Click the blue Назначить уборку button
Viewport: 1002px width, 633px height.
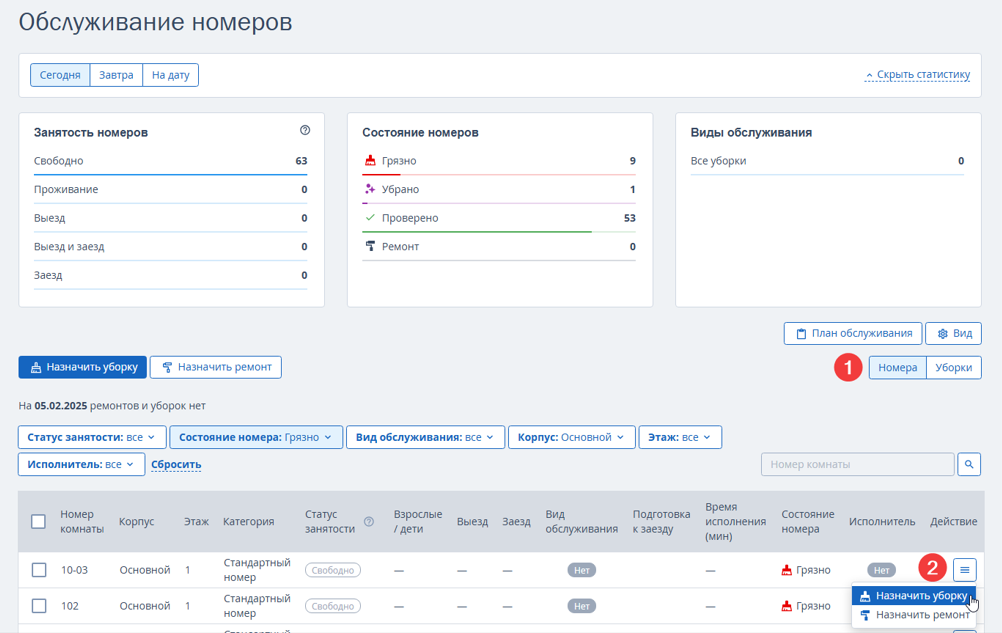pos(82,367)
